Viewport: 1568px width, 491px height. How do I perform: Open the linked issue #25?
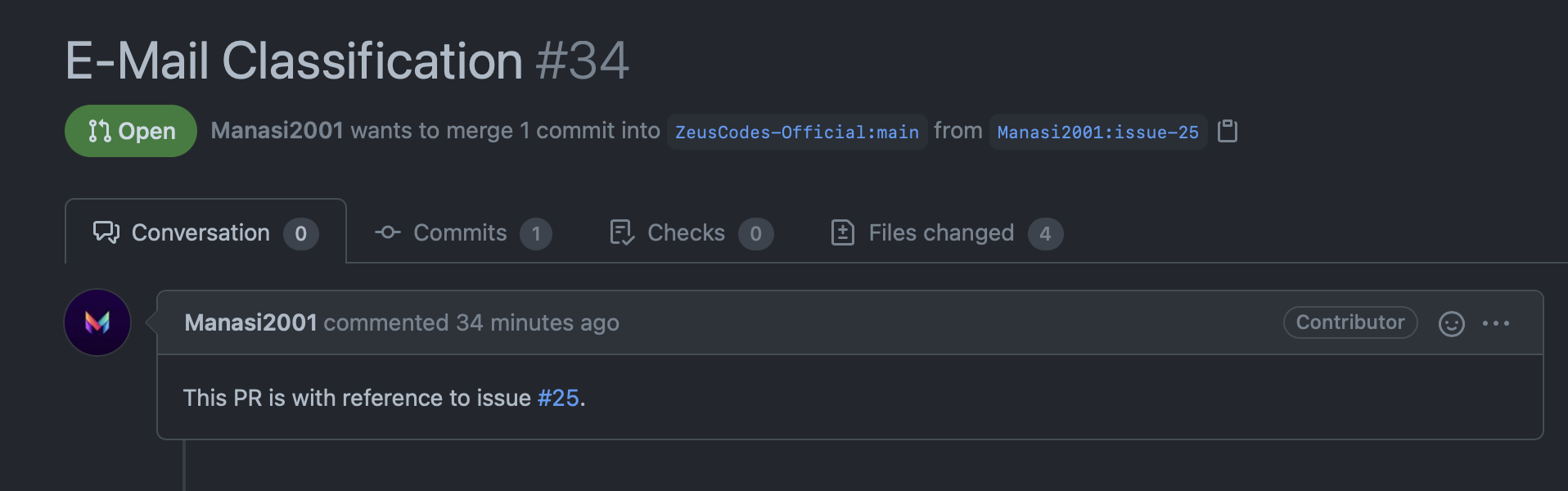coord(558,398)
